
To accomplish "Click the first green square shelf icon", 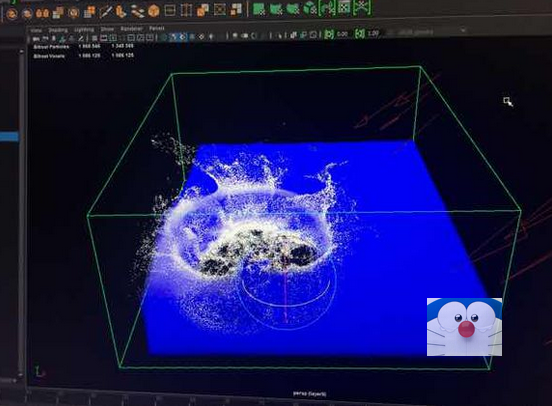I will point(259,9).
